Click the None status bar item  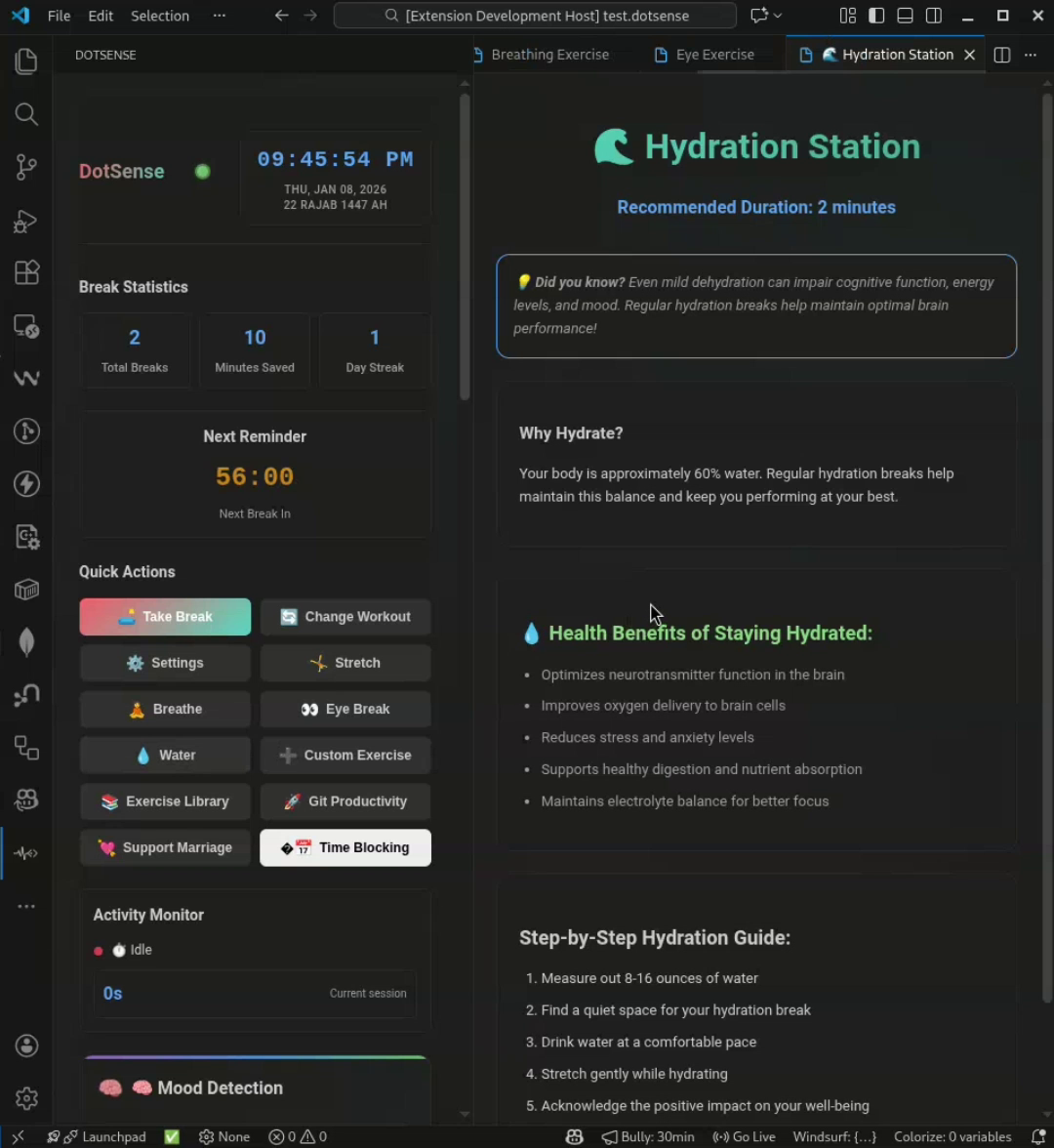click(224, 1136)
